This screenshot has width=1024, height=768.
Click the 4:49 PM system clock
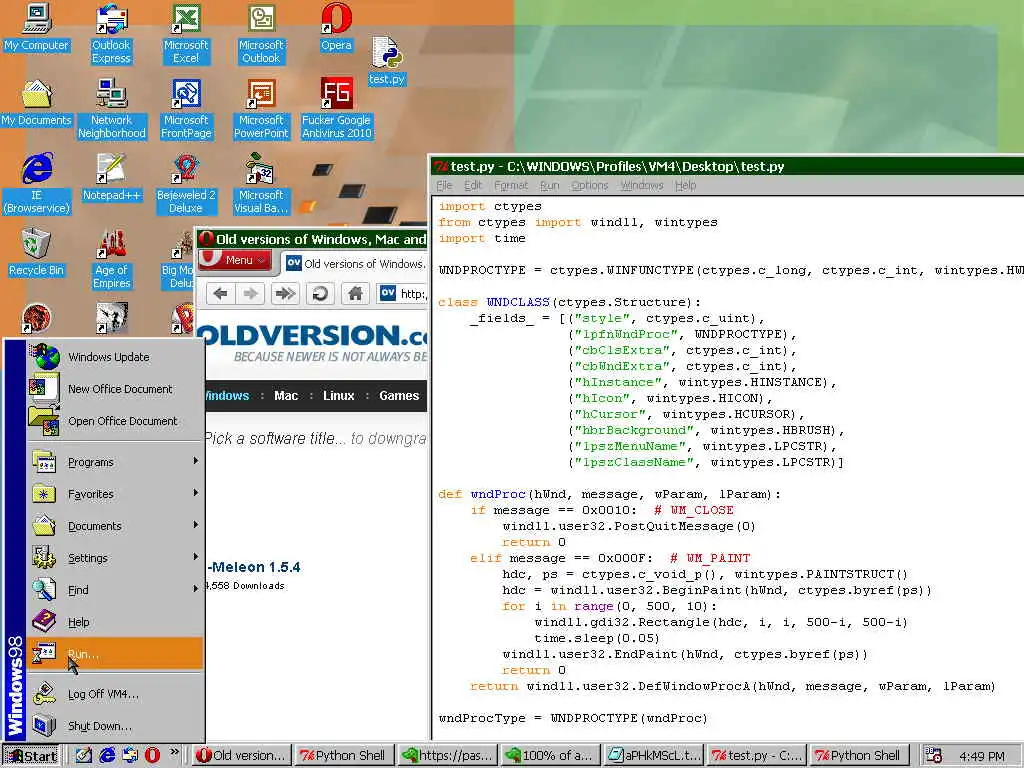pos(982,756)
